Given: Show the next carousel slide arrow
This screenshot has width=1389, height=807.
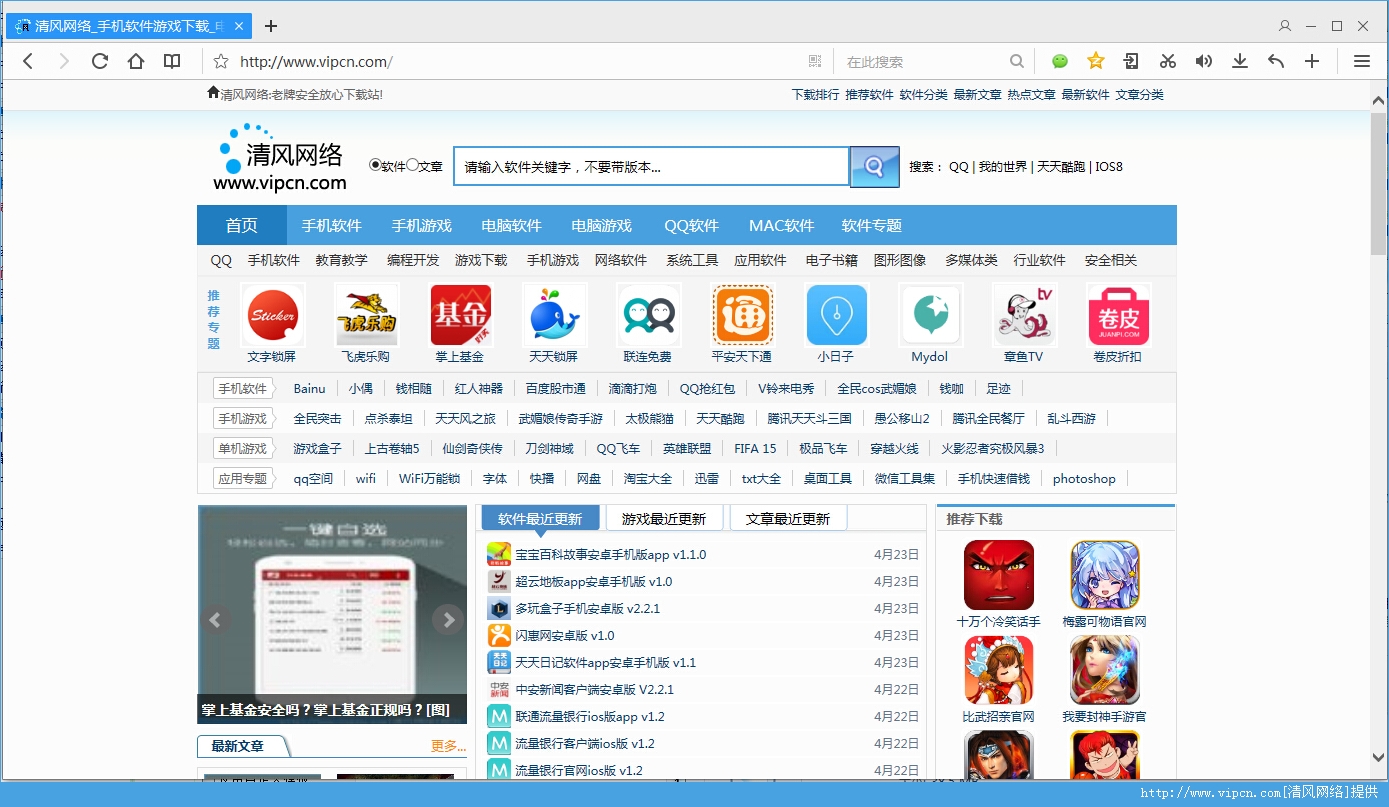Looking at the screenshot, I should (x=448, y=620).
